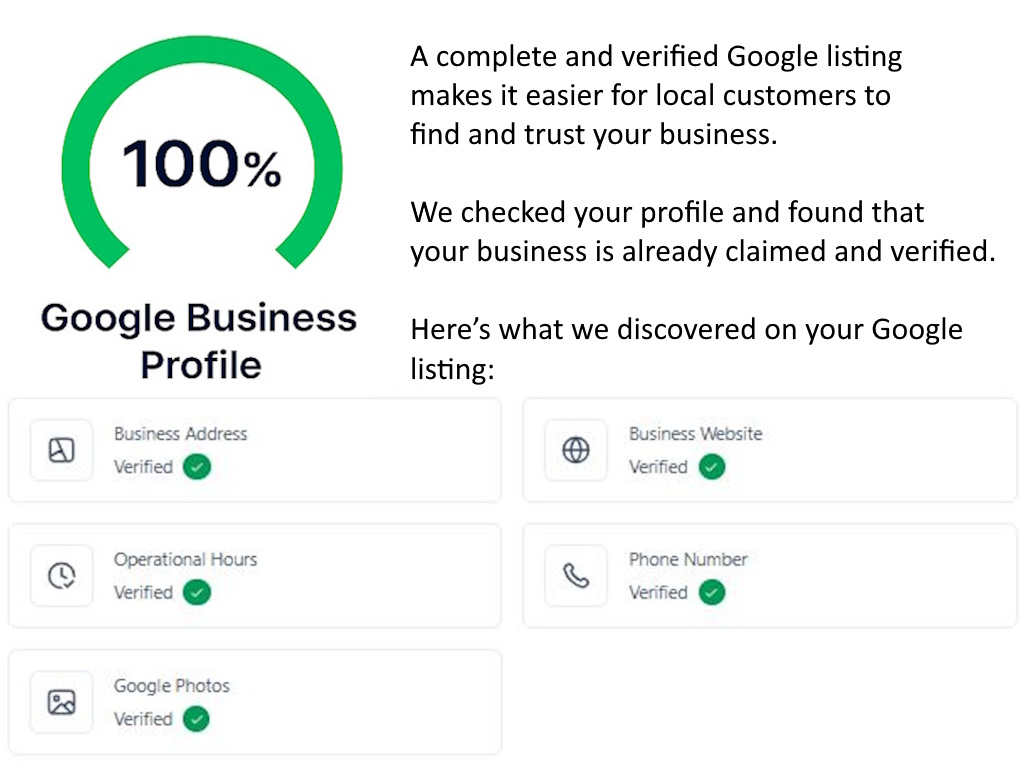The height and width of the screenshot is (768, 1024).
Task: Click the Verified text under Business Website
Action: pos(658,467)
